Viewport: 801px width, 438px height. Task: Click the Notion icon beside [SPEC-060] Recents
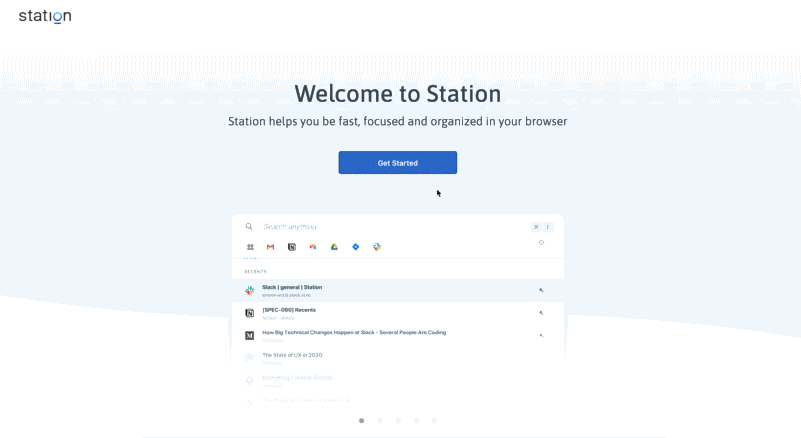pyautogui.click(x=249, y=313)
